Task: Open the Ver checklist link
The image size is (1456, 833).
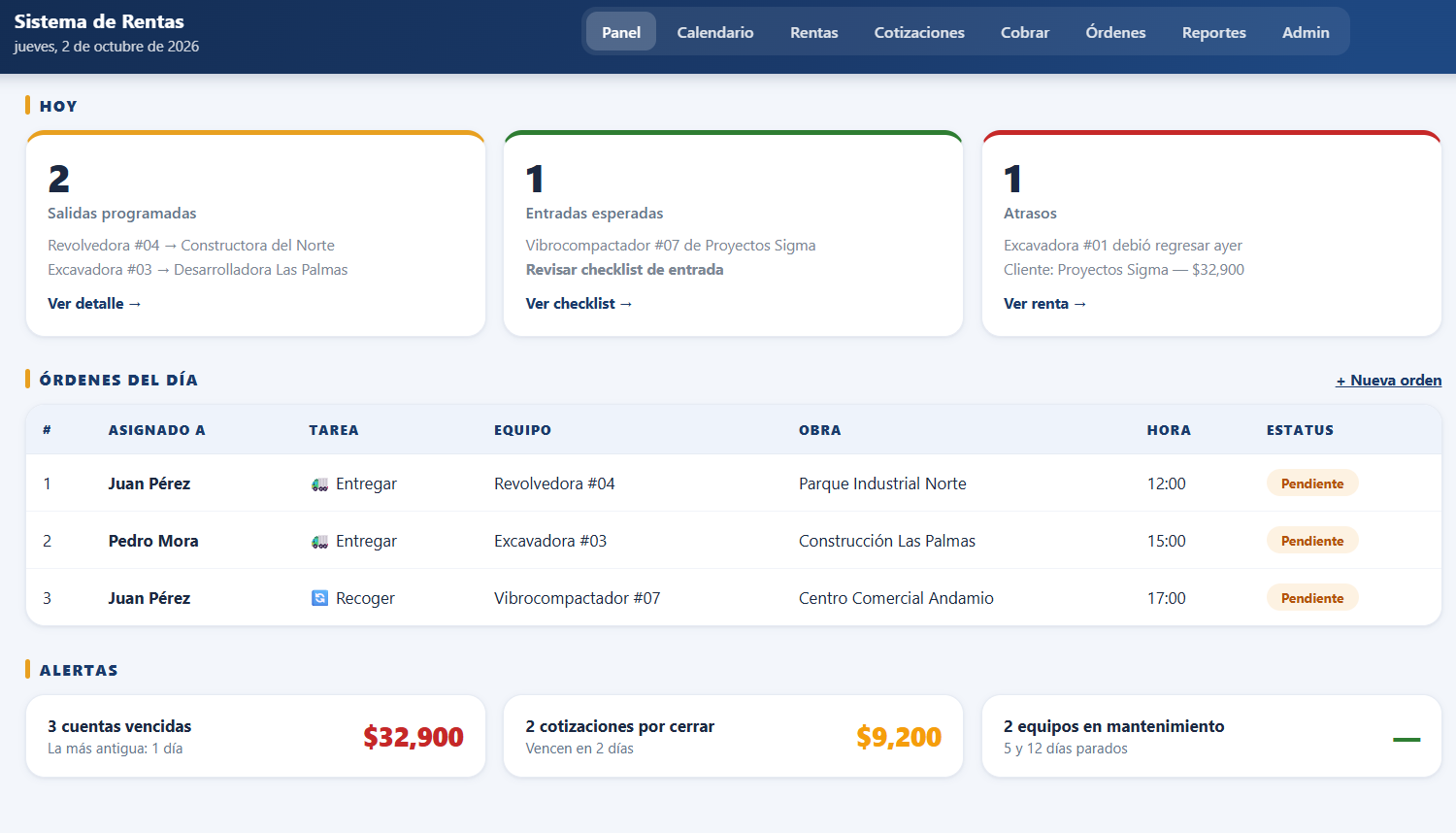Action: tap(579, 304)
